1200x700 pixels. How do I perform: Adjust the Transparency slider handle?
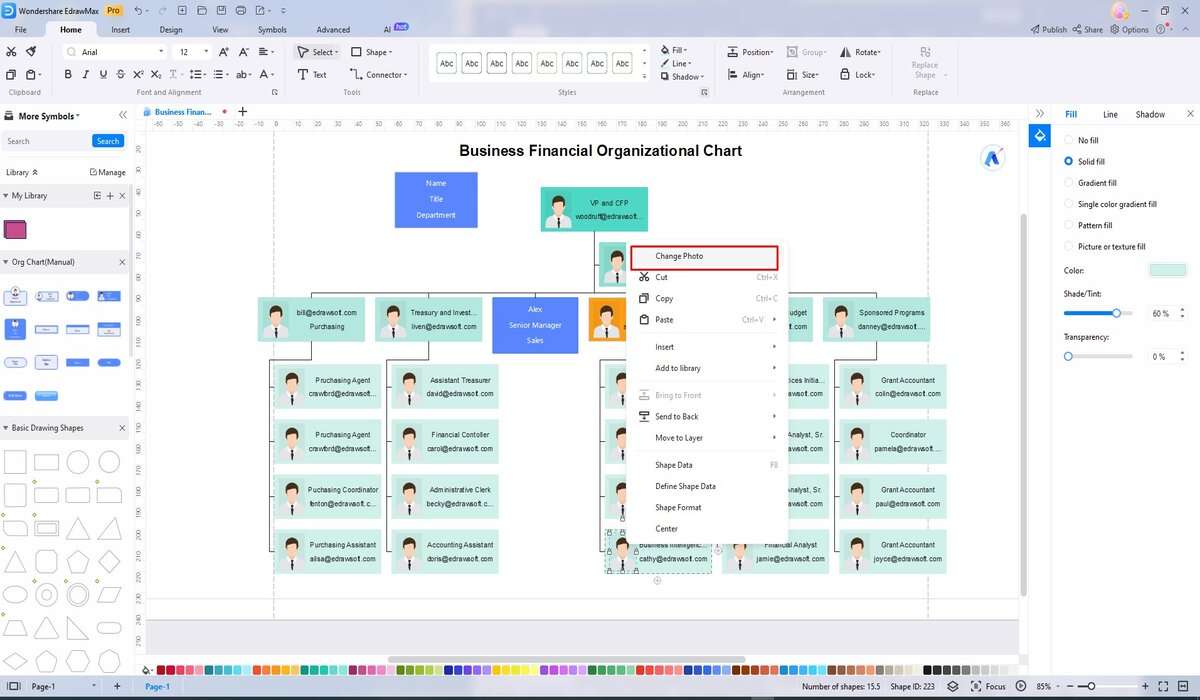coord(1068,356)
